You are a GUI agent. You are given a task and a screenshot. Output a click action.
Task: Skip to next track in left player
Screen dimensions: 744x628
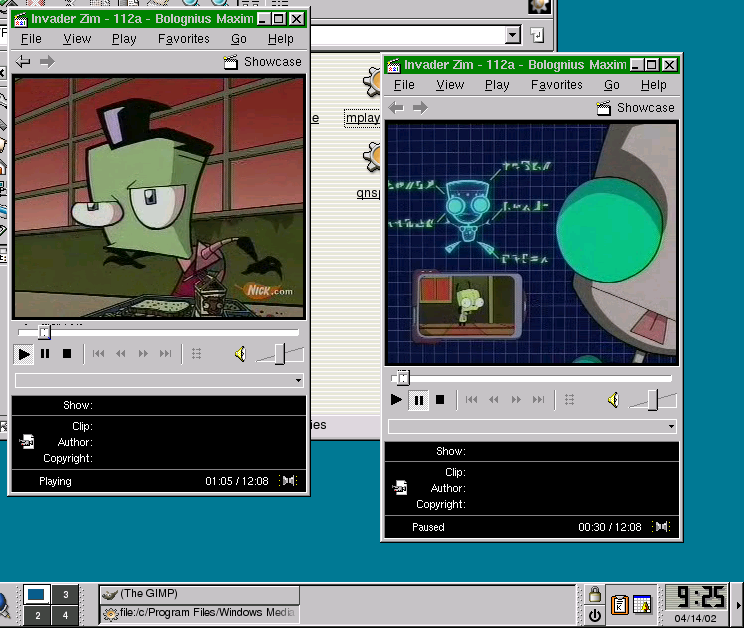point(165,354)
